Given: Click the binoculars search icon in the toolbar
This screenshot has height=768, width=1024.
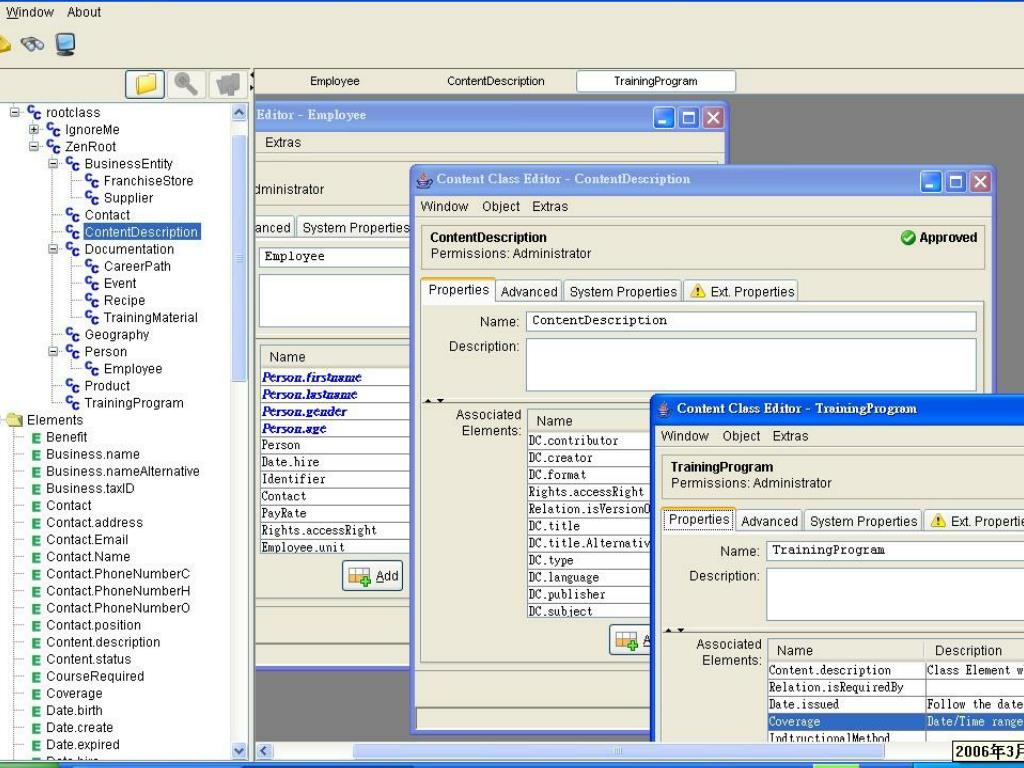Looking at the screenshot, I should pyautogui.click(x=31, y=44).
